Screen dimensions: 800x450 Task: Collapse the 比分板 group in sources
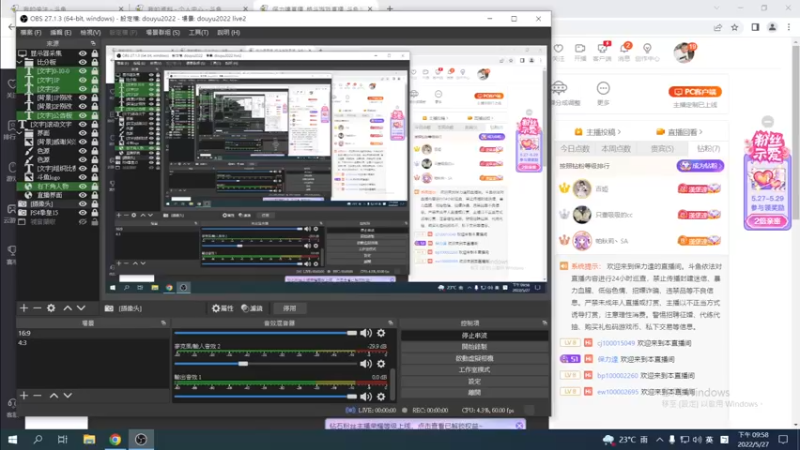[19, 62]
